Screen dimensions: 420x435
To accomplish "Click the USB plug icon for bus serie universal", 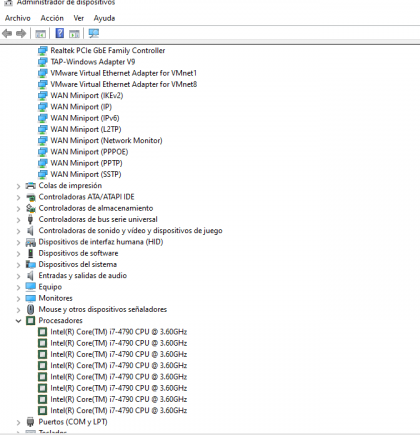I will (x=30, y=219).
